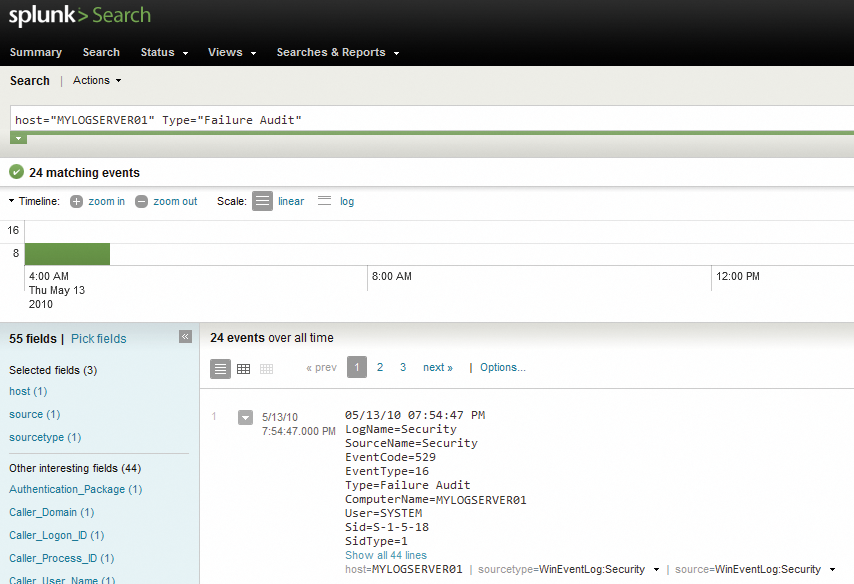
Task: Go to results page 2
Action: pyautogui.click(x=380, y=367)
